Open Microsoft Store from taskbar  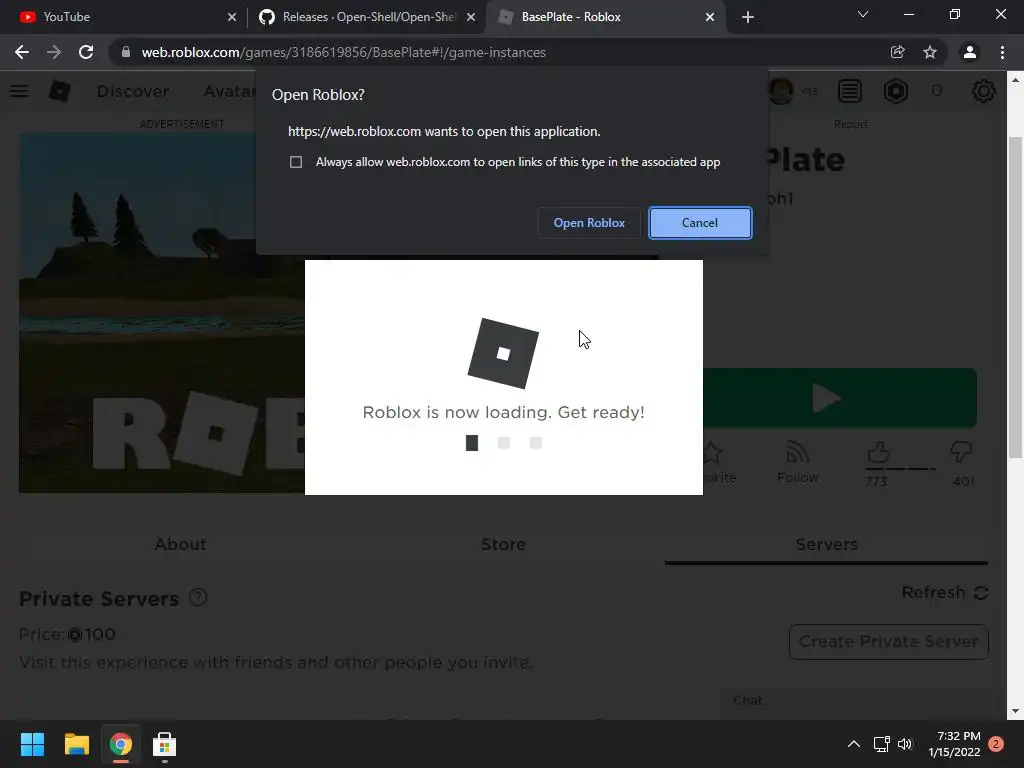click(165, 744)
